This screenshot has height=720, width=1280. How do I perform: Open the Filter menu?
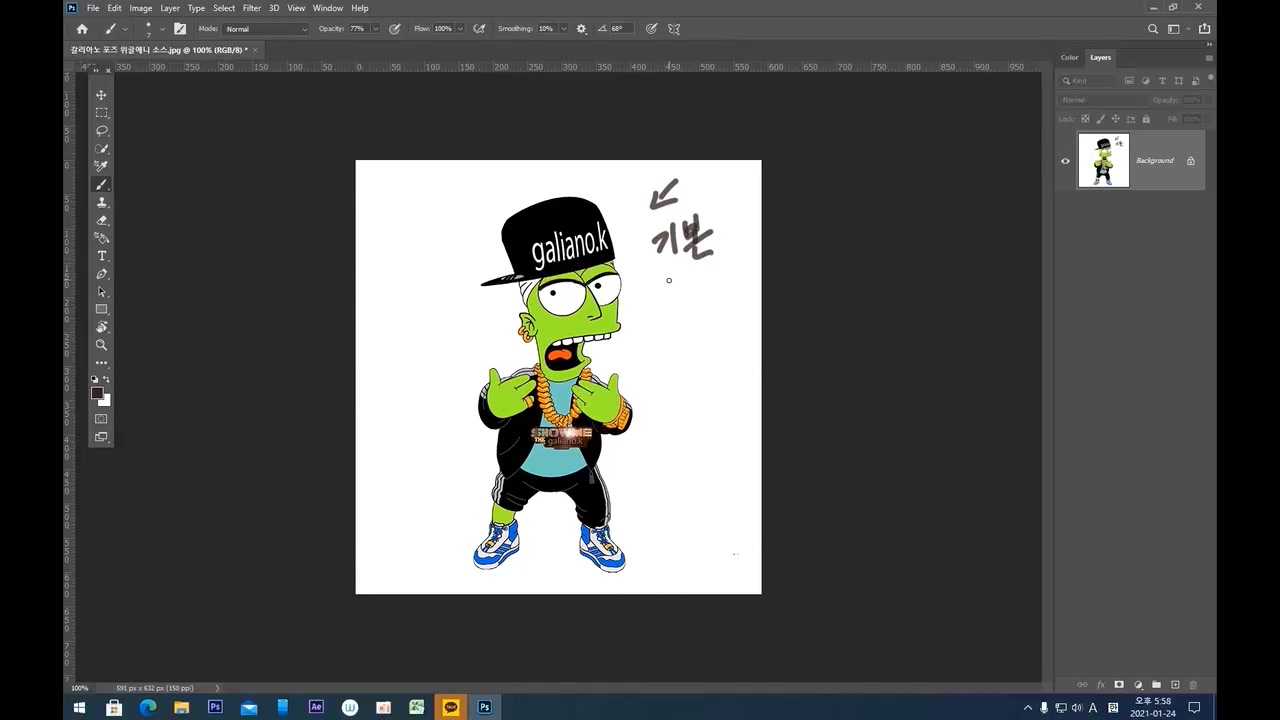[251, 8]
